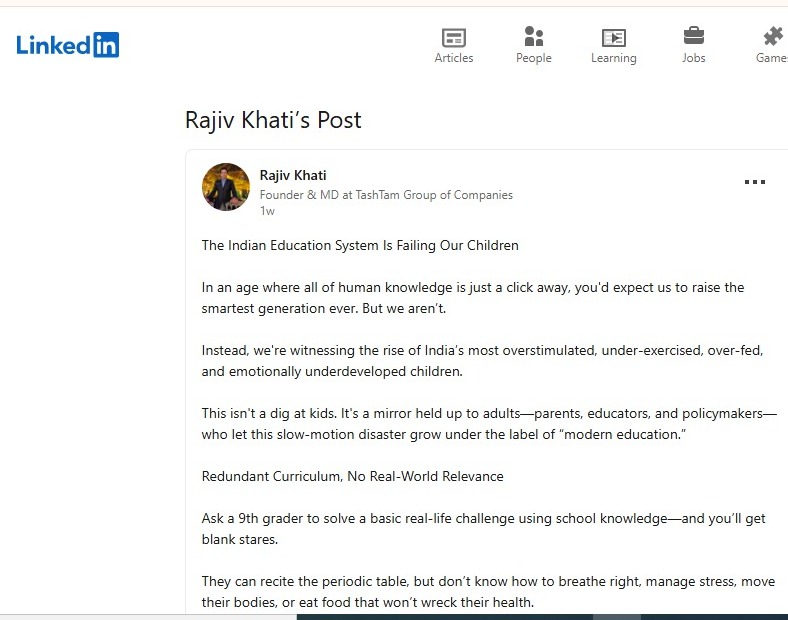788x620 pixels.
Task: Open the three-dot post options menu
Action: tap(755, 182)
